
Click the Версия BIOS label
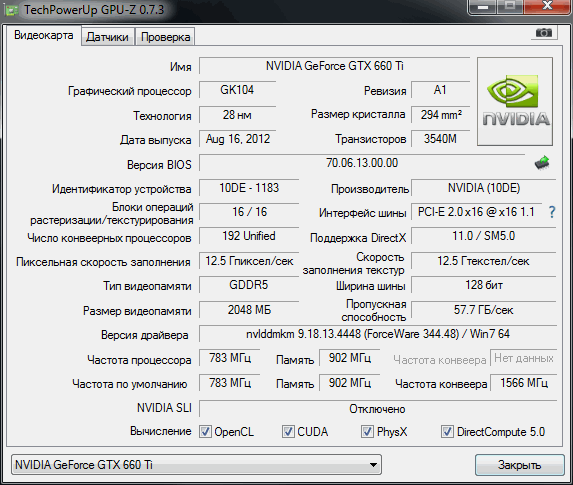tap(159, 165)
